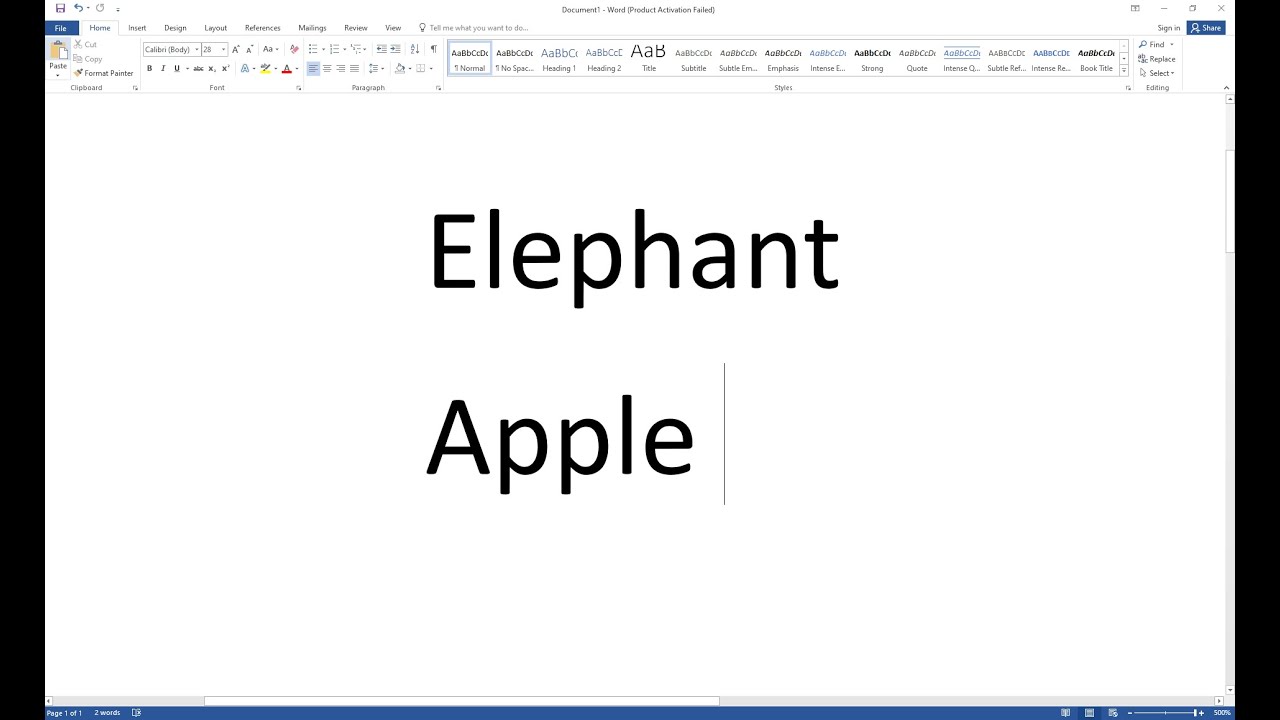
Task: Click the horizontal scrollbar thumb
Action: (x=462, y=701)
